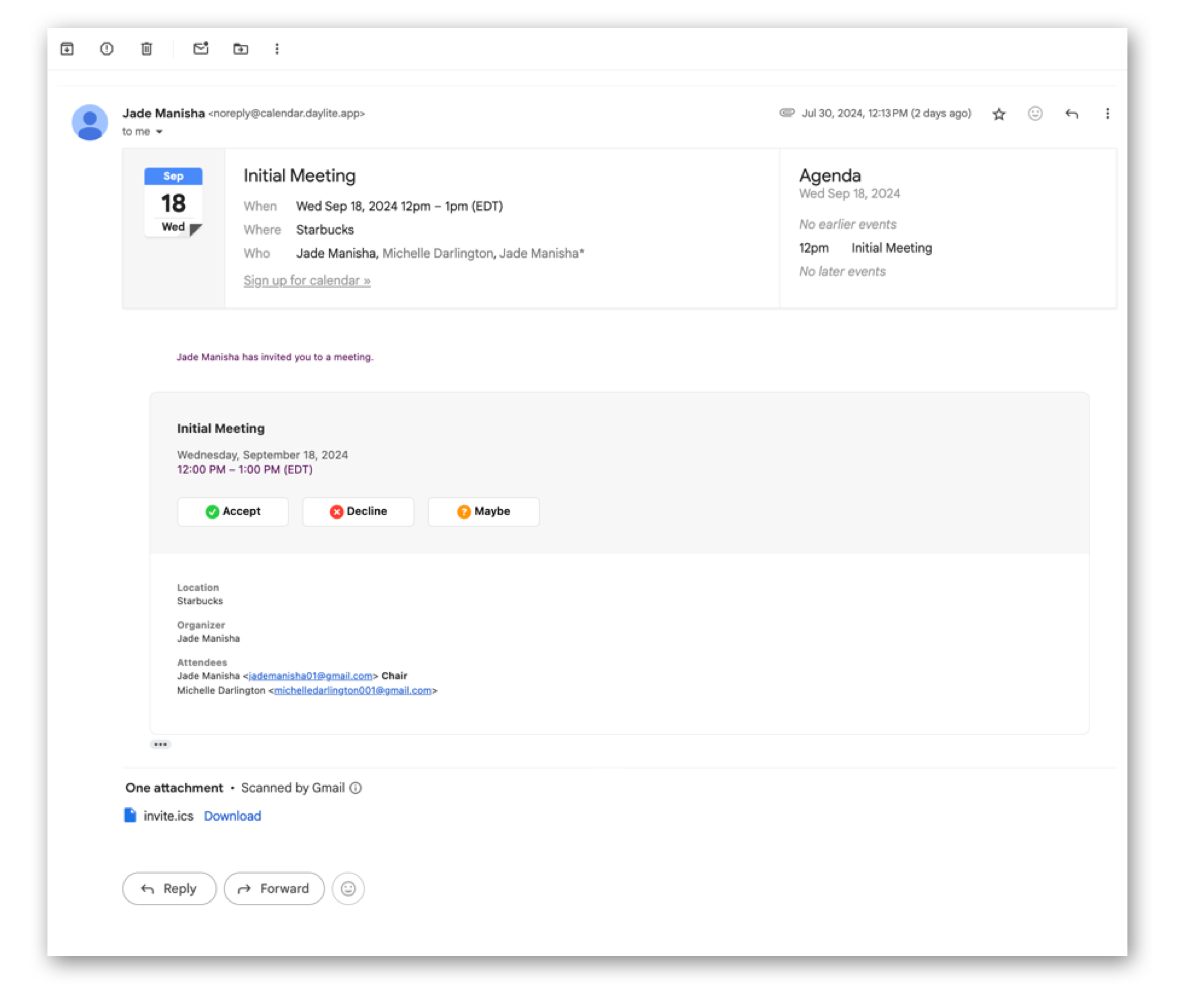
Task: Respond Maybe to the meeting invite
Action: 483,511
